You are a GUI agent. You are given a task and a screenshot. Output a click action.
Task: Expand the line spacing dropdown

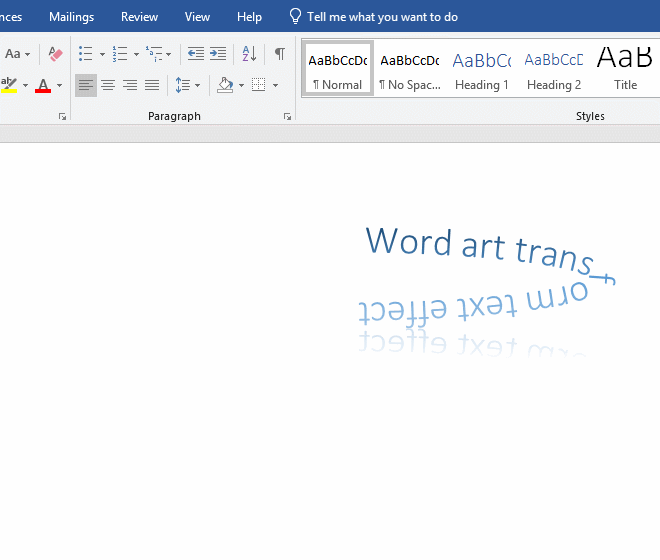tap(198, 85)
